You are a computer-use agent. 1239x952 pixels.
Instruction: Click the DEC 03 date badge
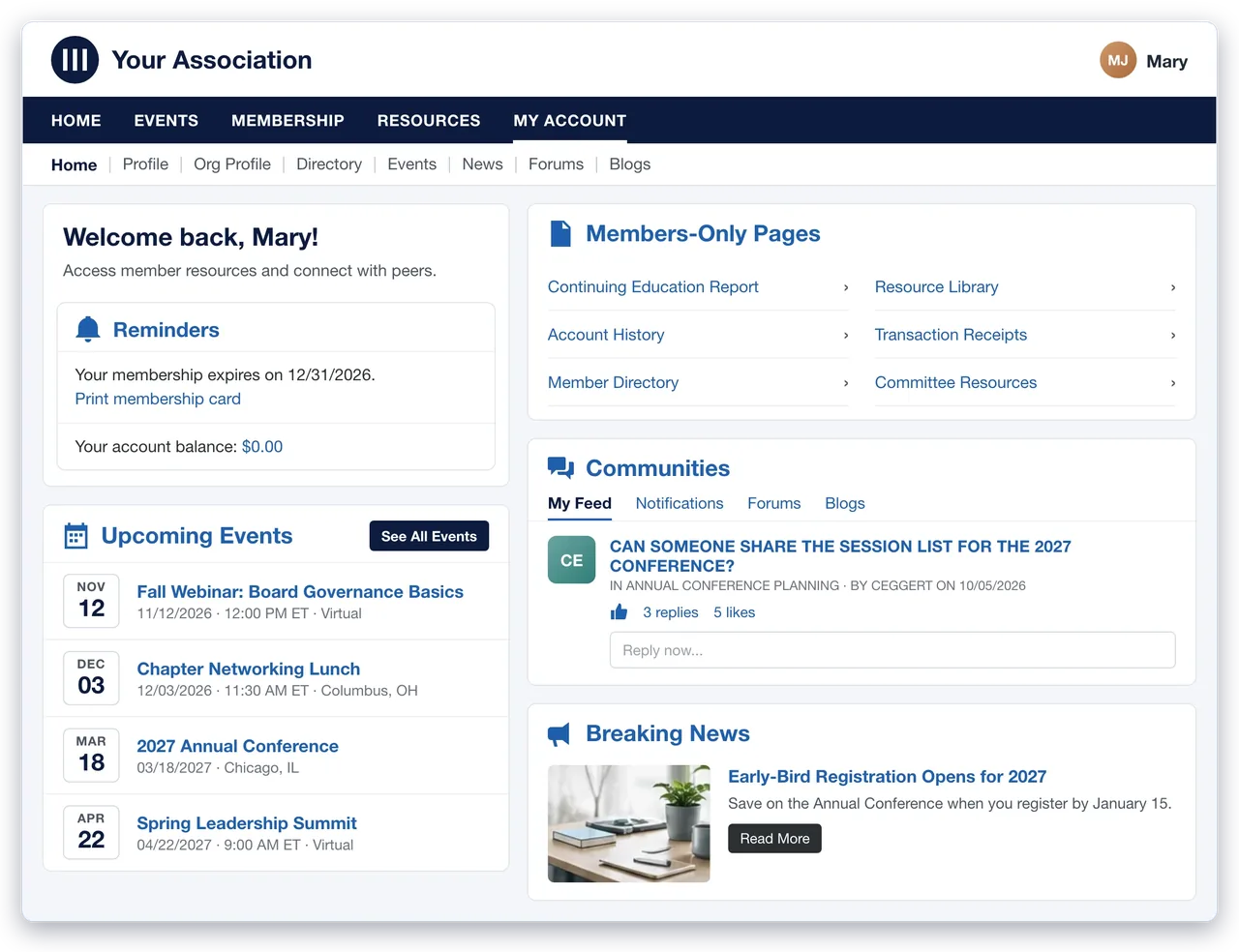pos(91,678)
